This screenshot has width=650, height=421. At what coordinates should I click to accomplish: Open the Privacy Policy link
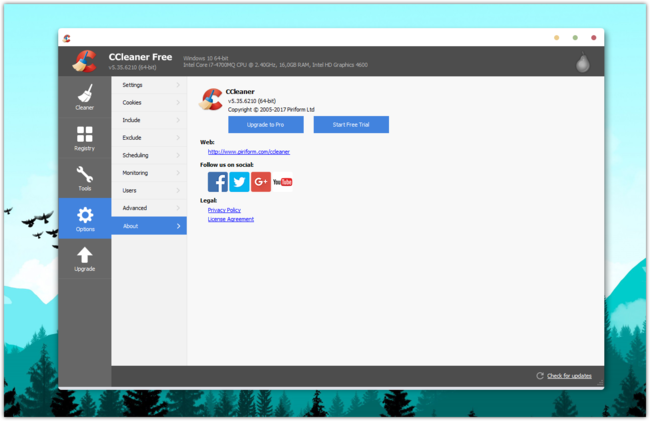click(x=224, y=210)
